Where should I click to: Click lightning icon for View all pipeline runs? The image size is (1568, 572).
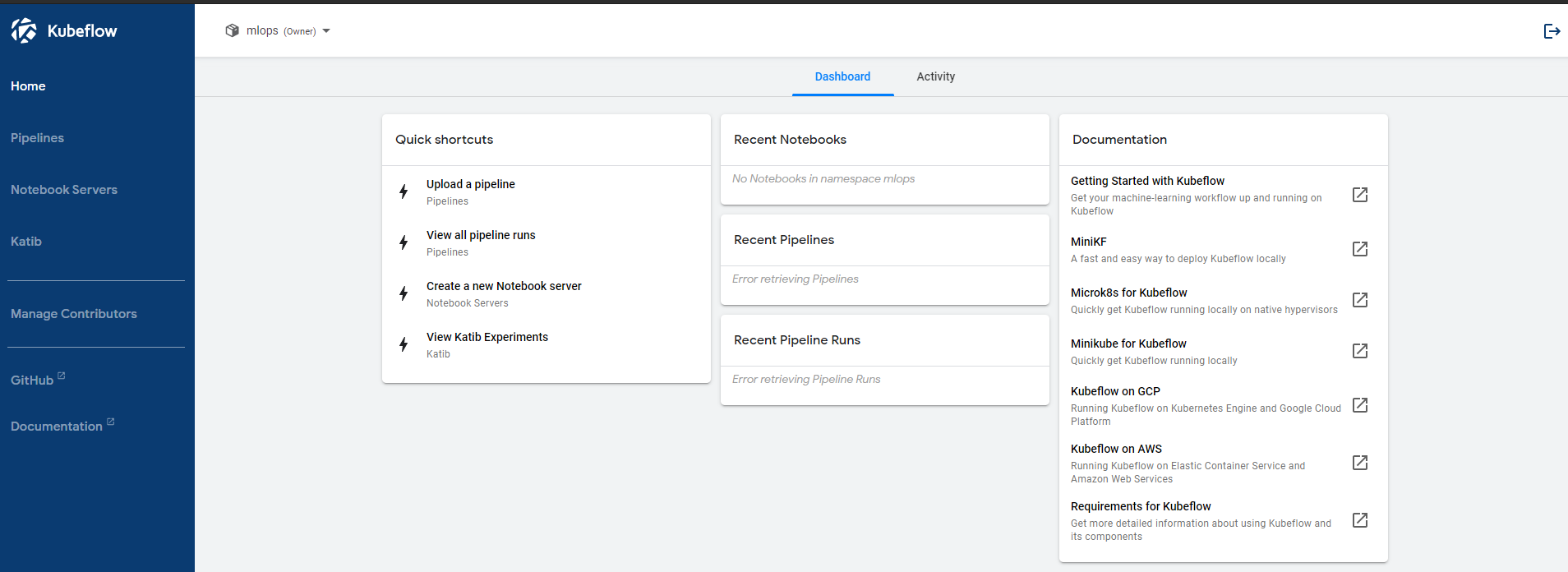pos(404,242)
